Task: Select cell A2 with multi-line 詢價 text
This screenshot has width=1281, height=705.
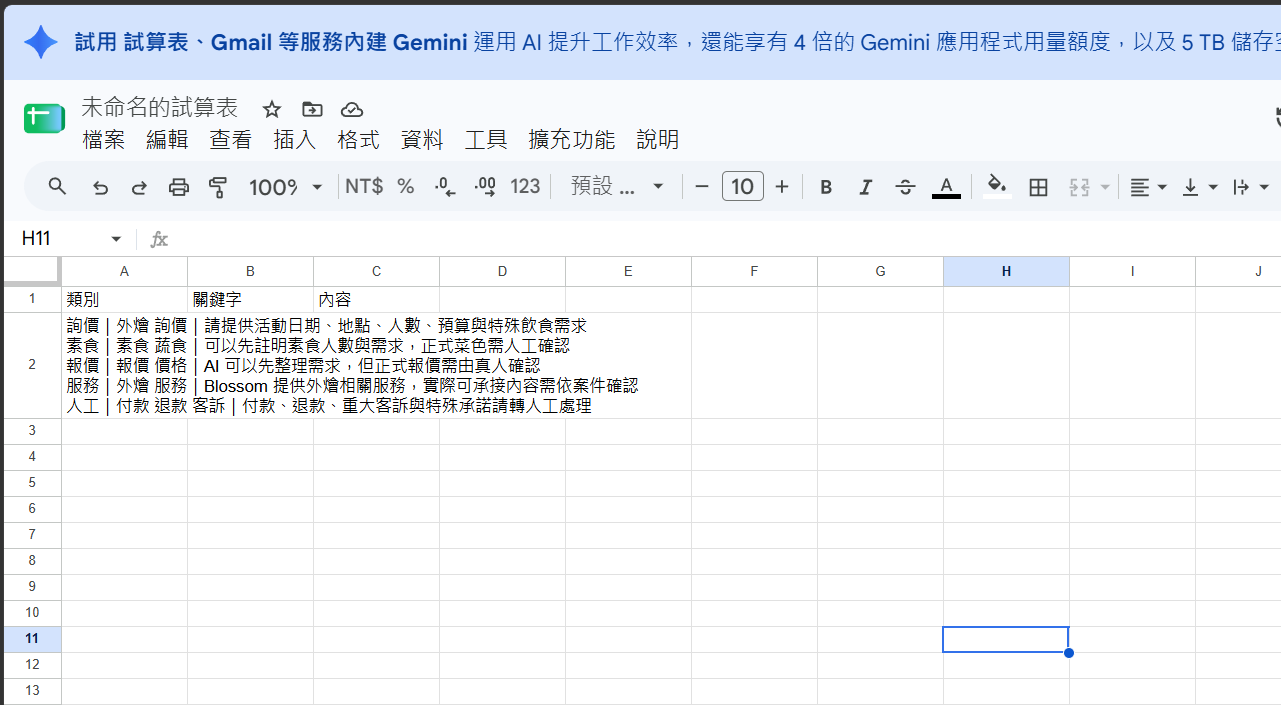Action: tap(124, 365)
